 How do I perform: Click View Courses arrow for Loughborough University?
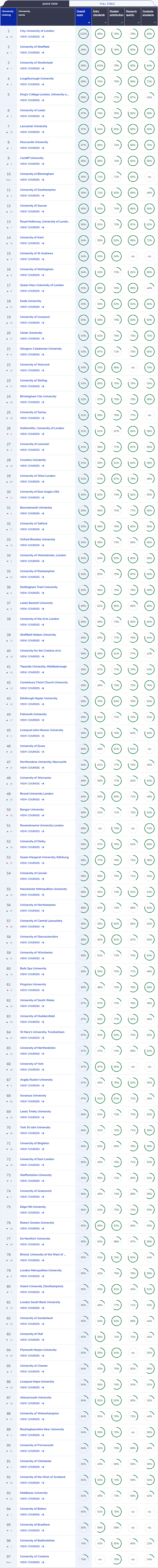click(x=42, y=84)
